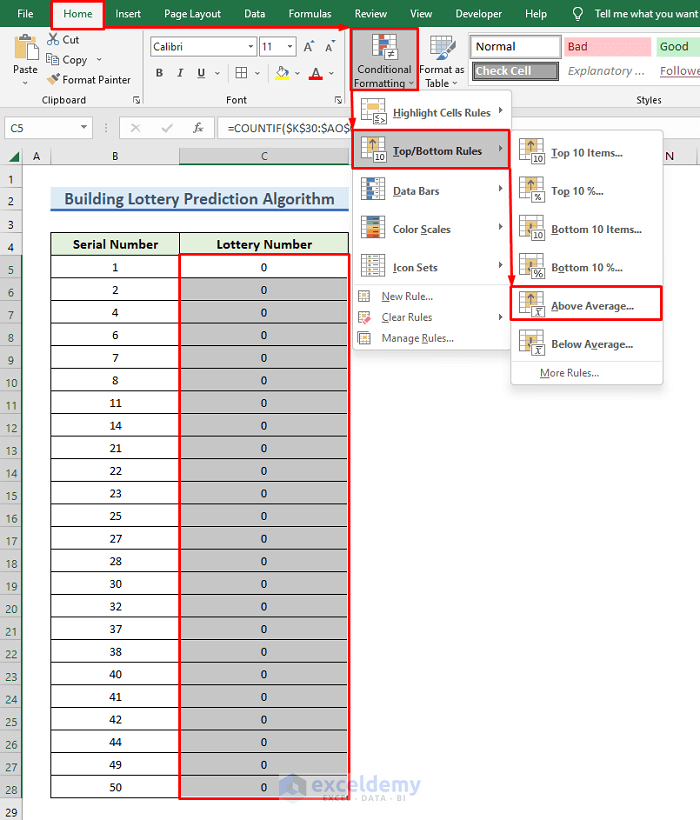The image size is (700, 820).
Task: Open Clear Rules submenu
Action: 431,317
